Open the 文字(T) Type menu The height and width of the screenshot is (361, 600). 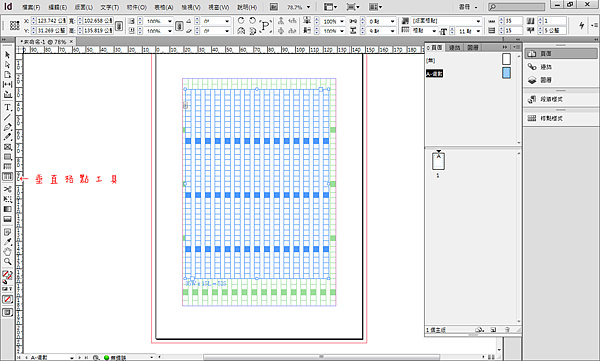110,7
